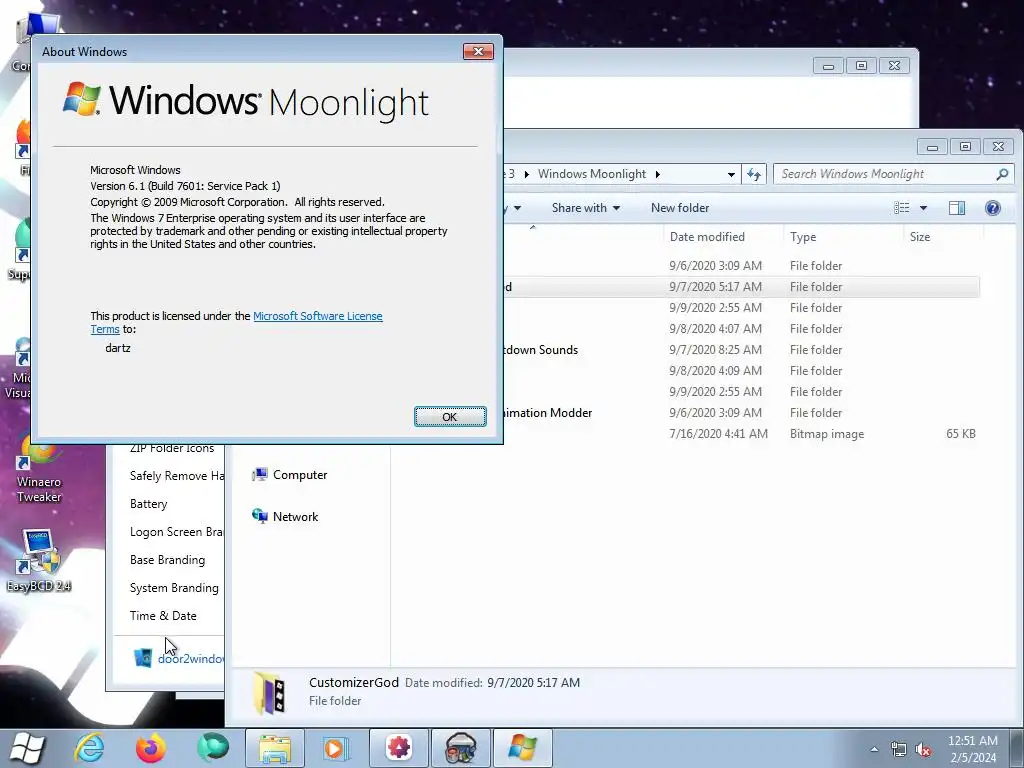Viewport: 1024px width, 768px height.
Task: Click the Search Windows Moonlight field
Action: click(x=887, y=174)
